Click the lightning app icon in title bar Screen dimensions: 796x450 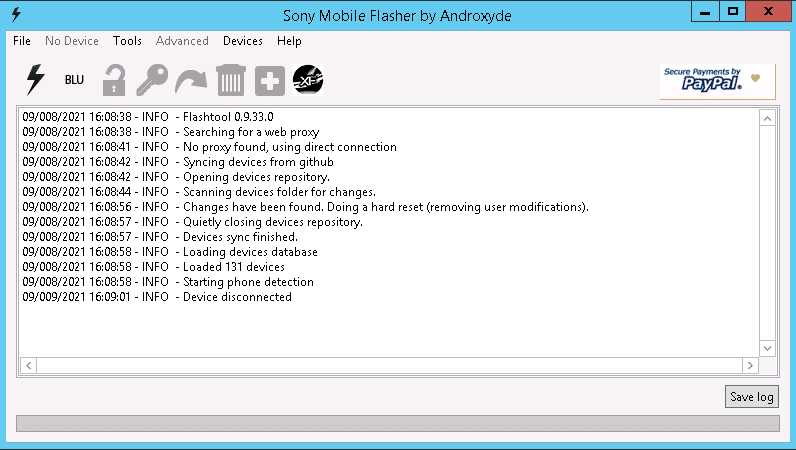[16, 14]
